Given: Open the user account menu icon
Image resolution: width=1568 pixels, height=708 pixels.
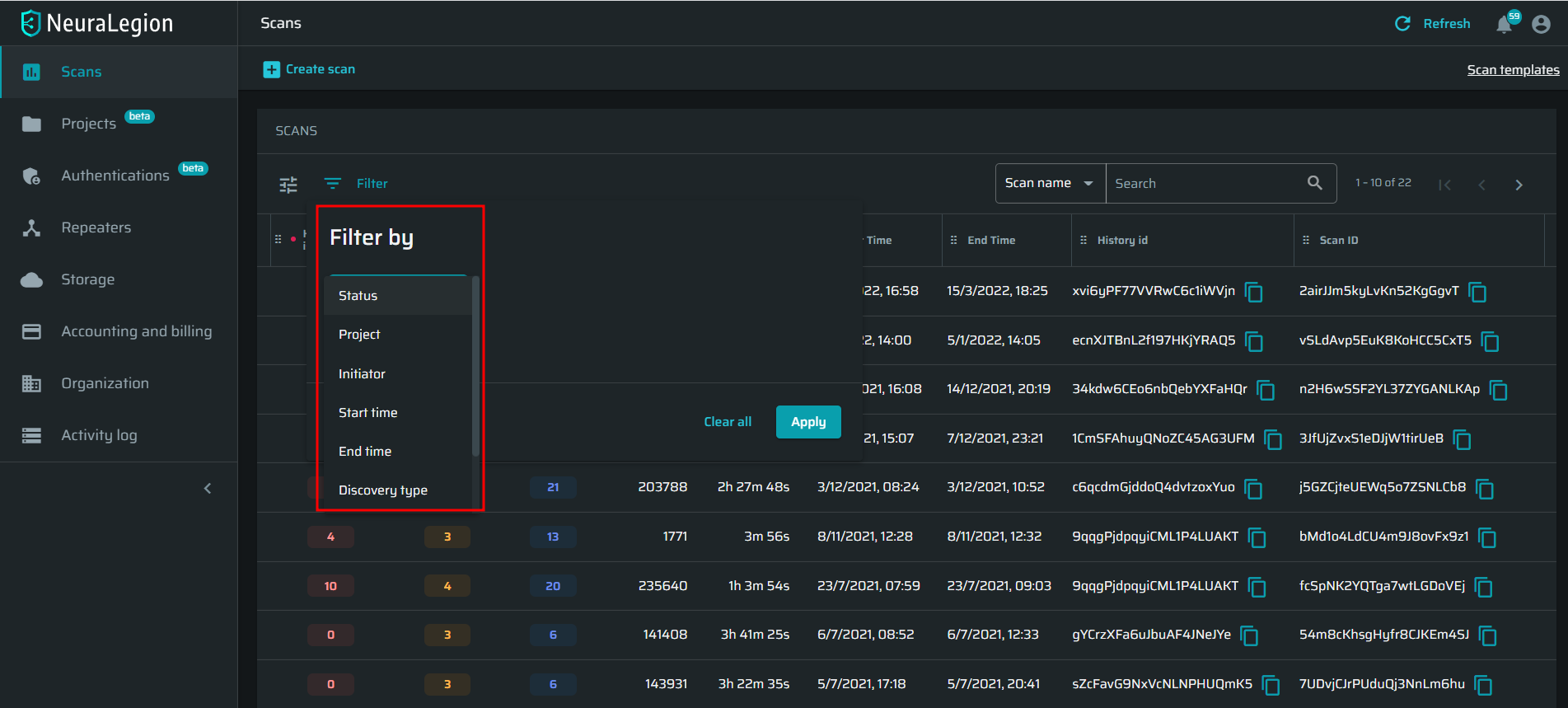Looking at the screenshot, I should [1541, 24].
